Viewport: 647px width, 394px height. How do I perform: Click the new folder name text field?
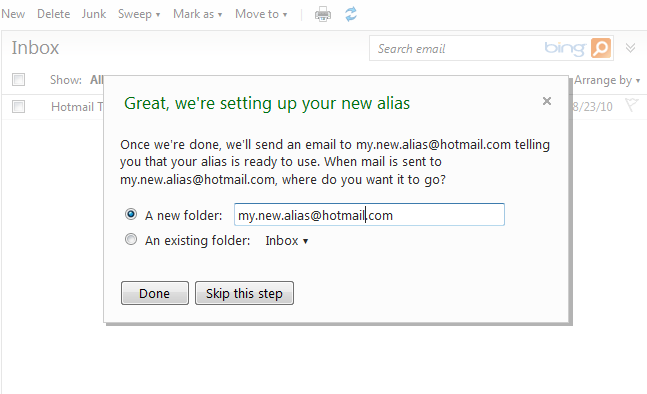[x=369, y=215]
